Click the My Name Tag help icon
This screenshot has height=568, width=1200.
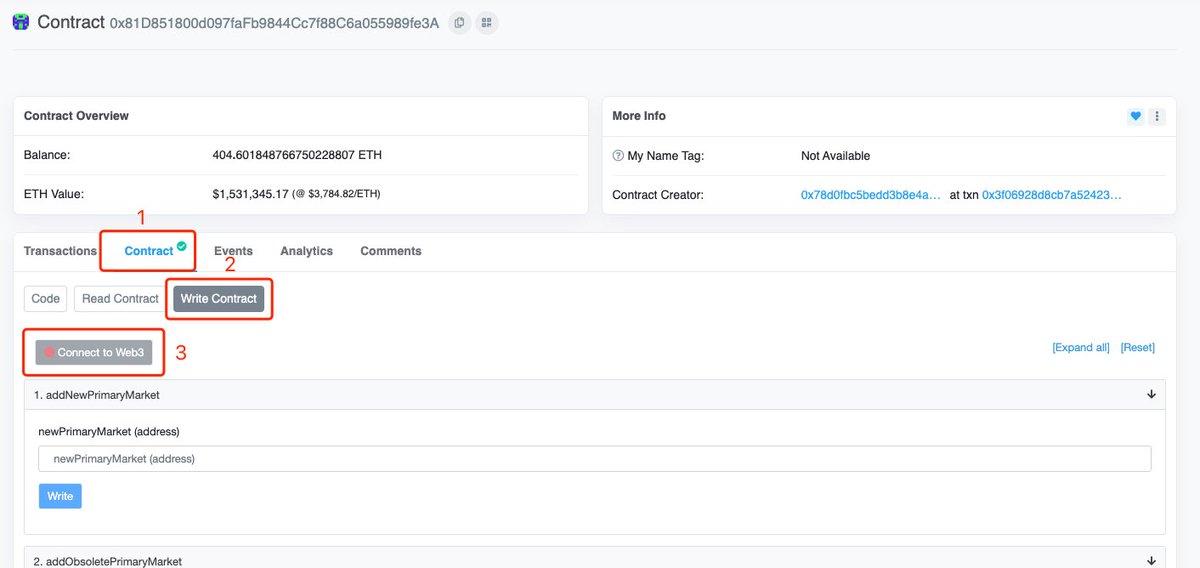[x=618, y=156]
